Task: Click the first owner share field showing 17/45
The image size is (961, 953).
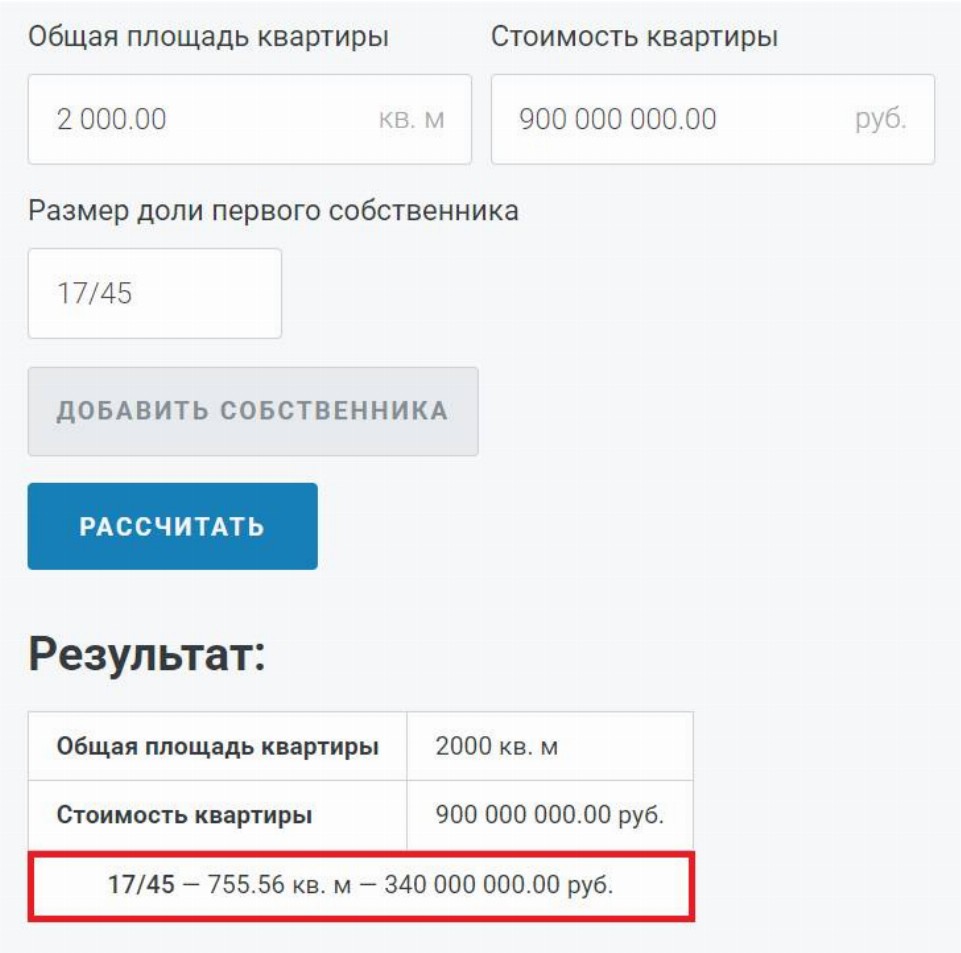Action: 154,294
